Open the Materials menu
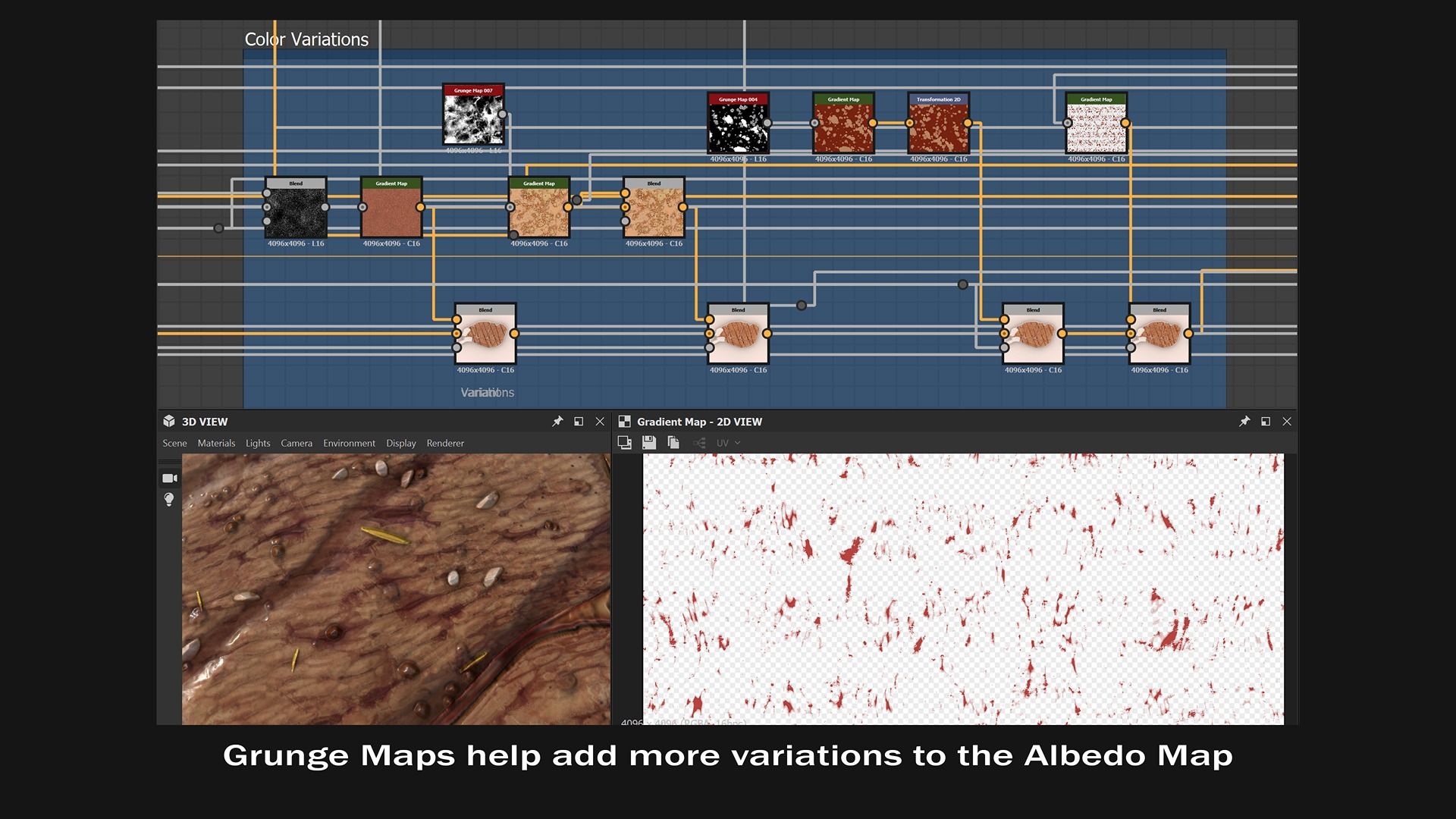 (x=216, y=444)
